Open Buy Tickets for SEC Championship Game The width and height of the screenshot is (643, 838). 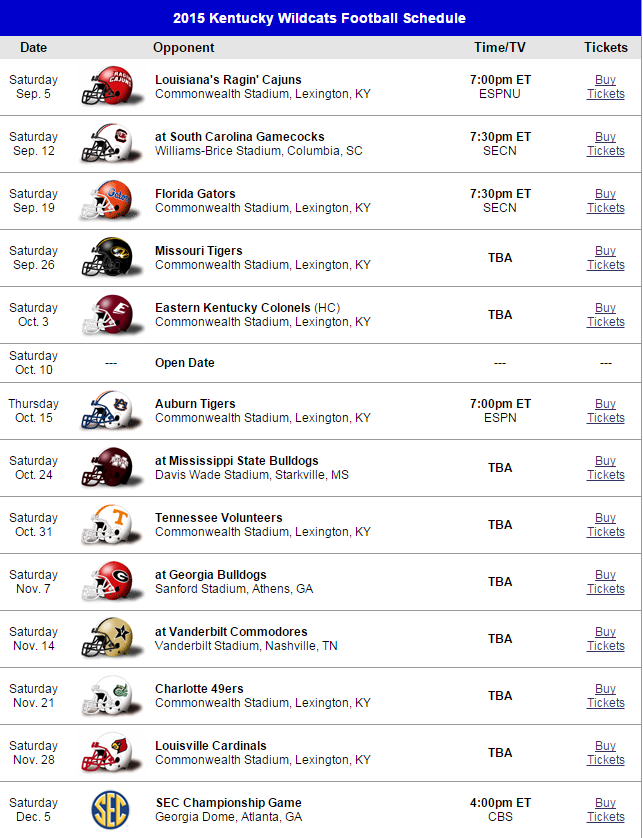(x=605, y=810)
